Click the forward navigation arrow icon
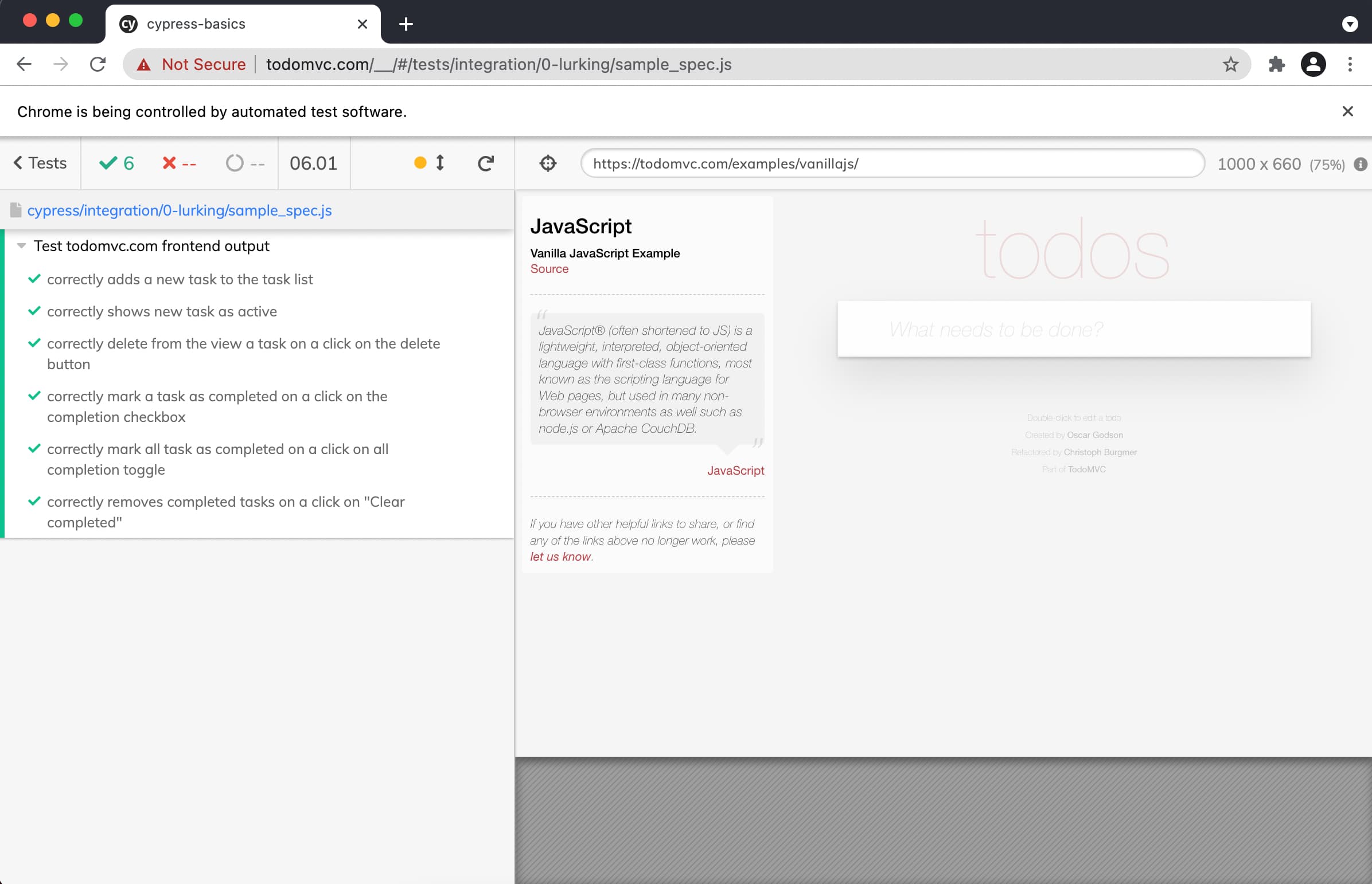Image resolution: width=1372 pixels, height=884 pixels. tap(59, 64)
